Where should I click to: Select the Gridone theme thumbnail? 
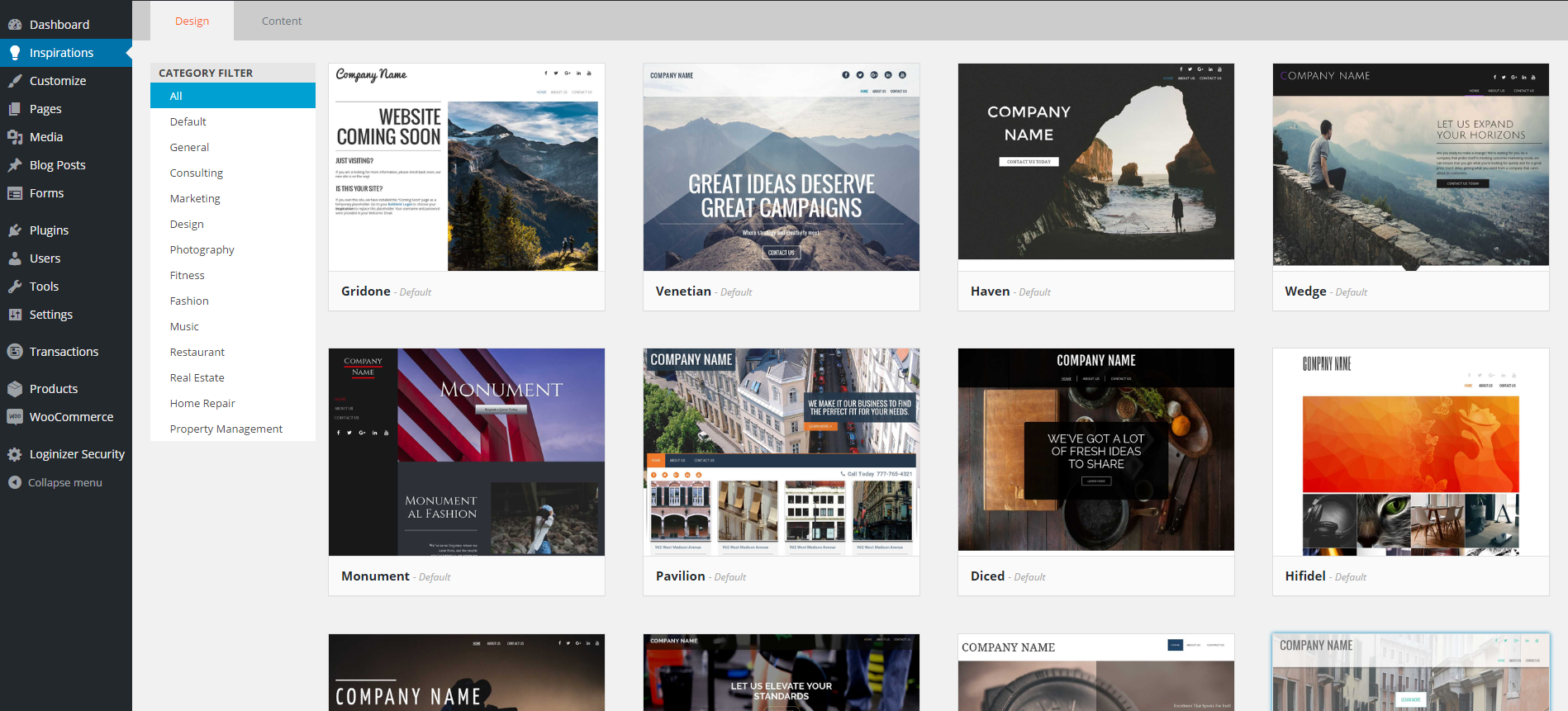click(x=467, y=167)
